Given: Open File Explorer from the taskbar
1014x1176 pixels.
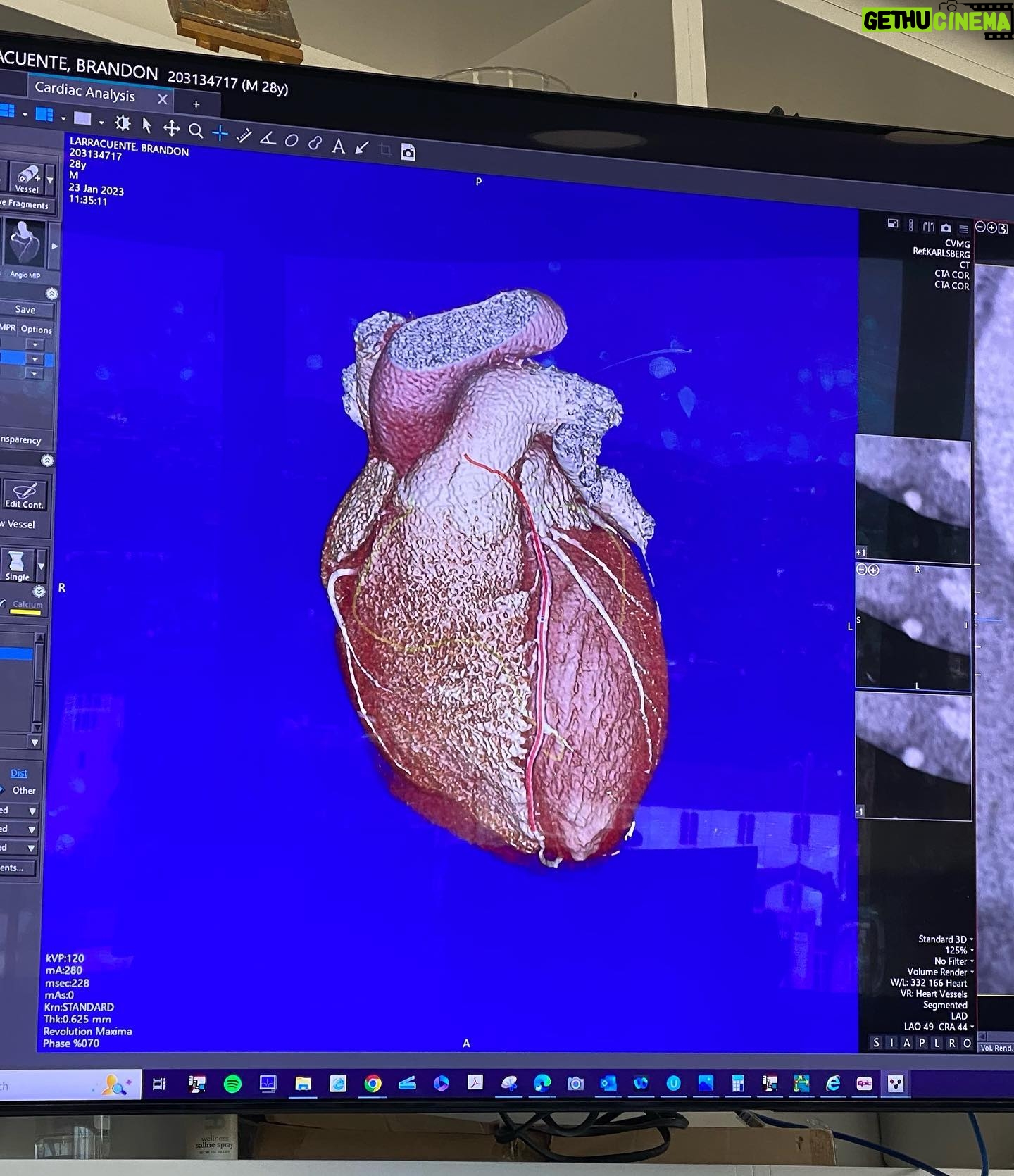Looking at the screenshot, I should point(303,1084).
